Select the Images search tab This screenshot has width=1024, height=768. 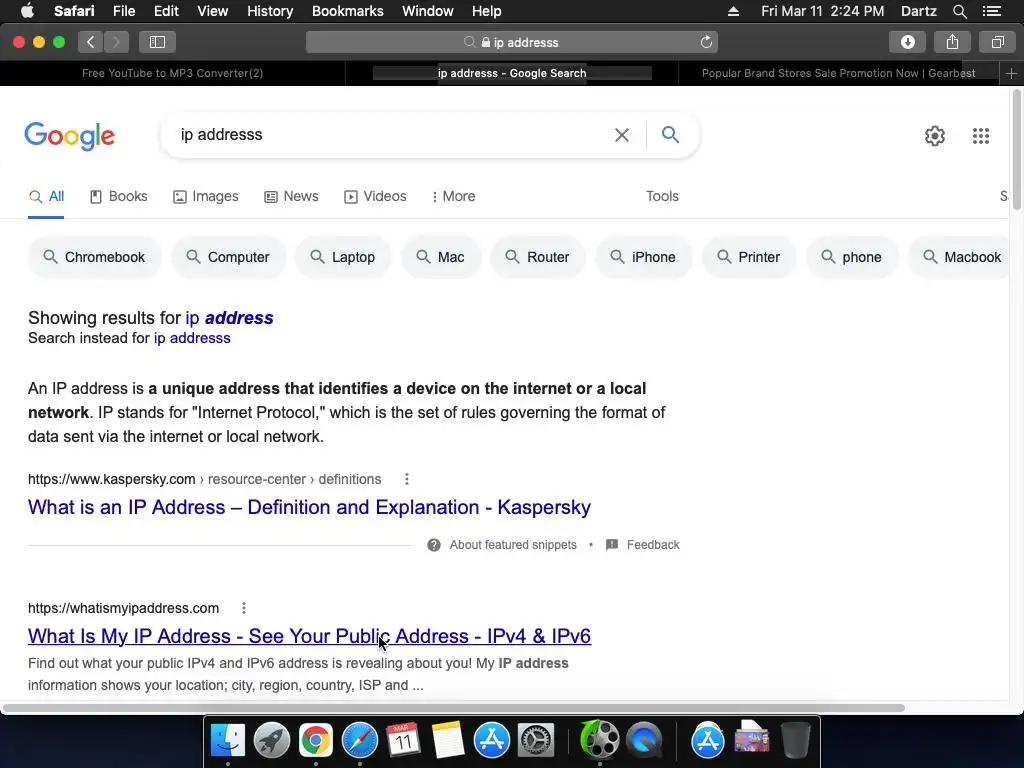[x=206, y=197]
